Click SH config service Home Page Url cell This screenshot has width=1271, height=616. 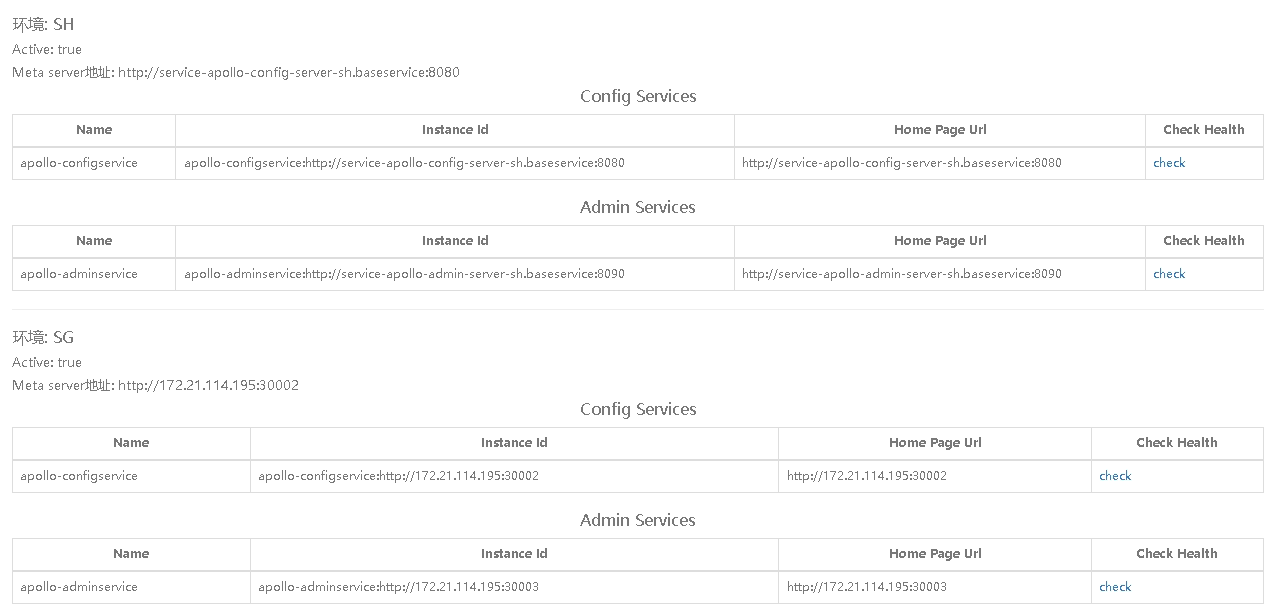pyautogui.click(x=940, y=163)
